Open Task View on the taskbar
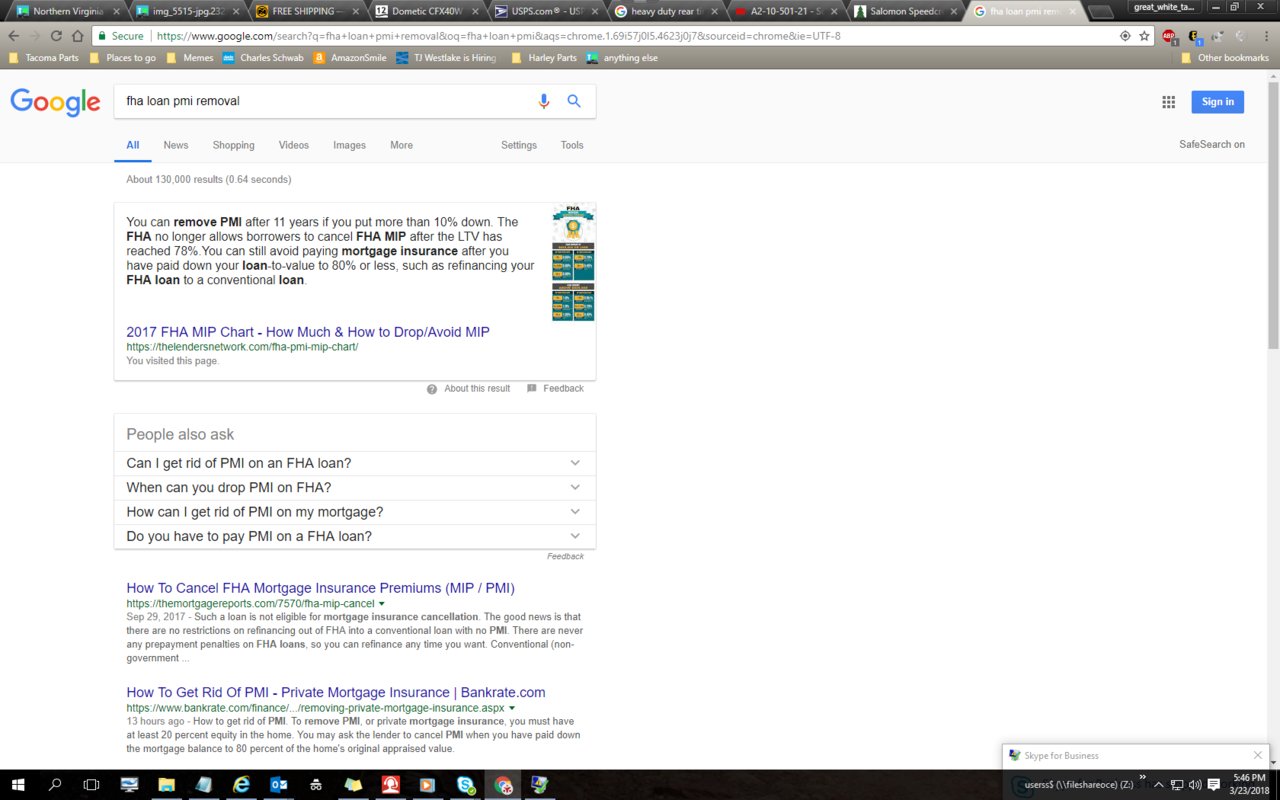This screenshot has width=1280, height=800. [x=91, y=785]
